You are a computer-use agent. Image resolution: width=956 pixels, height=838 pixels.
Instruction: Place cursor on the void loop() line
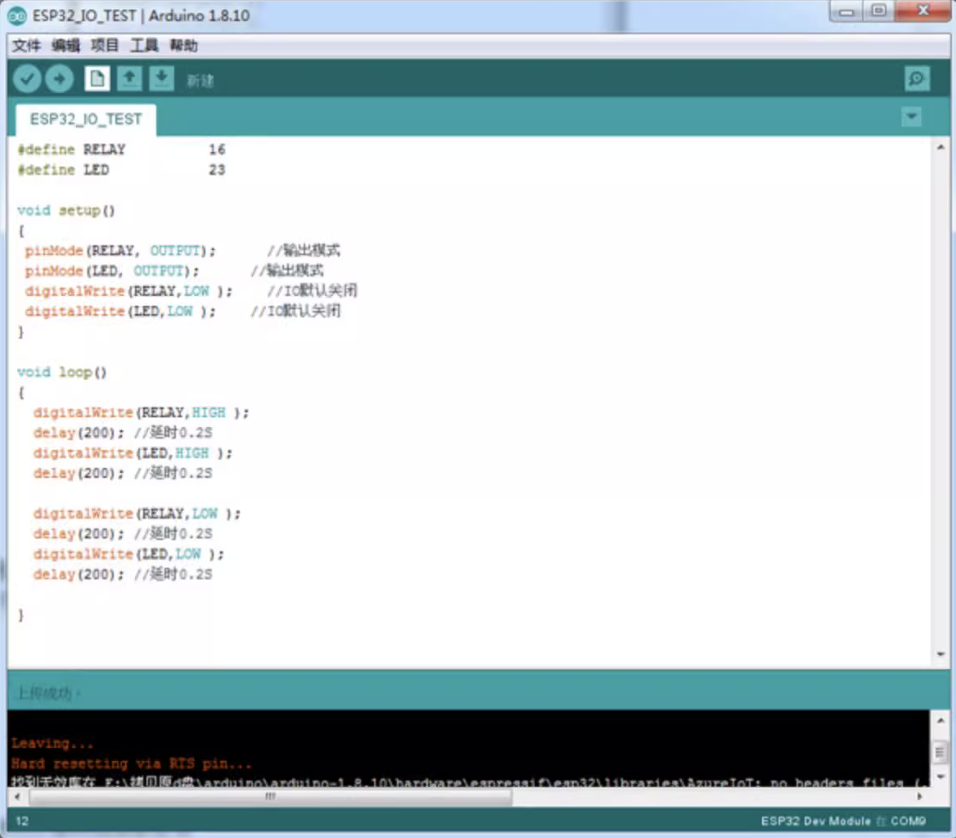pos(62,372)
